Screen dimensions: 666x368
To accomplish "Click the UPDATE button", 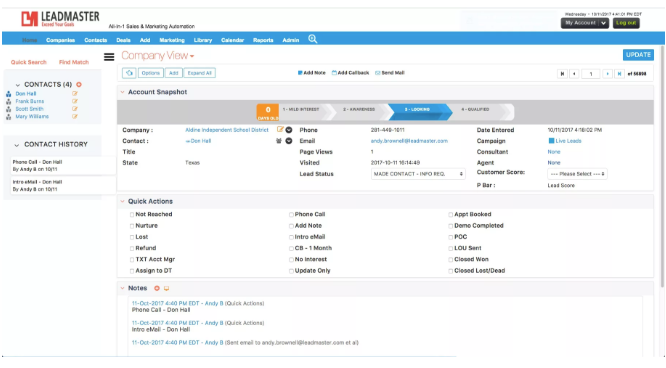I will pyautogui.click(x=638, y=55).
